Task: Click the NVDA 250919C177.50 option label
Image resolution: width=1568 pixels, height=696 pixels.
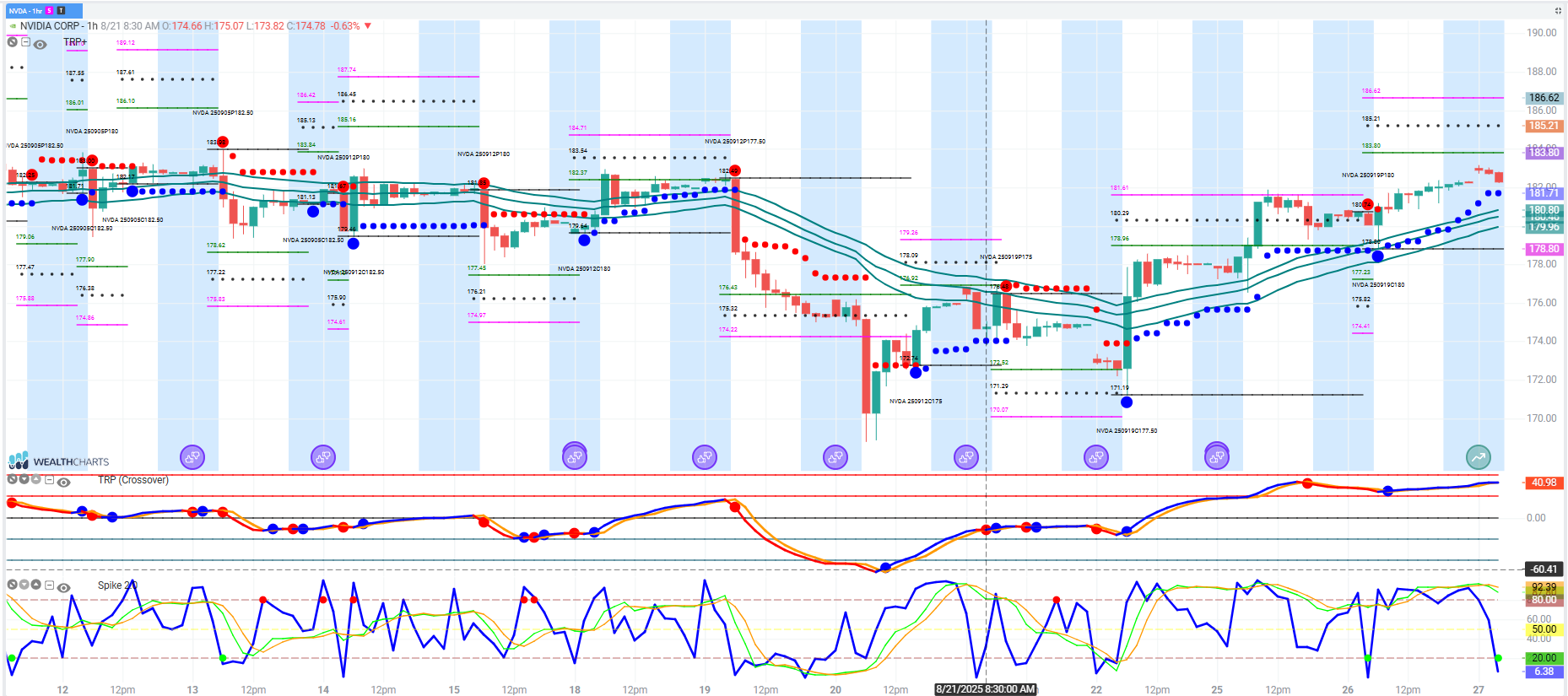Action: point(1127,431)
